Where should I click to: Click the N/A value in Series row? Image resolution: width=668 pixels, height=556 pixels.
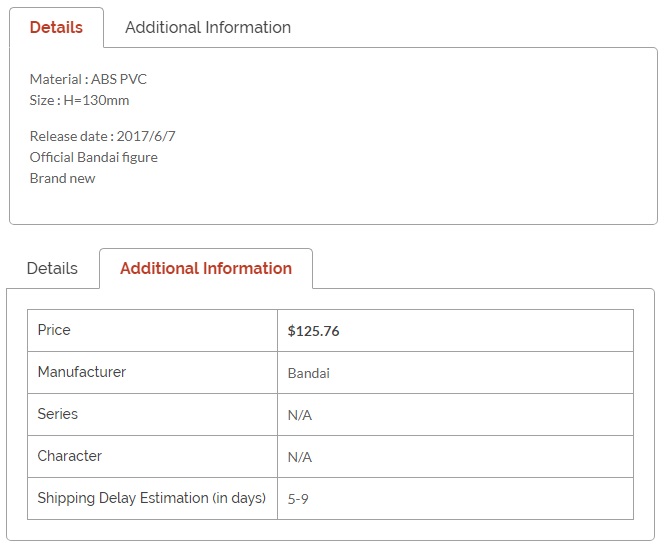pyautogui.click(x=300, y=415)
